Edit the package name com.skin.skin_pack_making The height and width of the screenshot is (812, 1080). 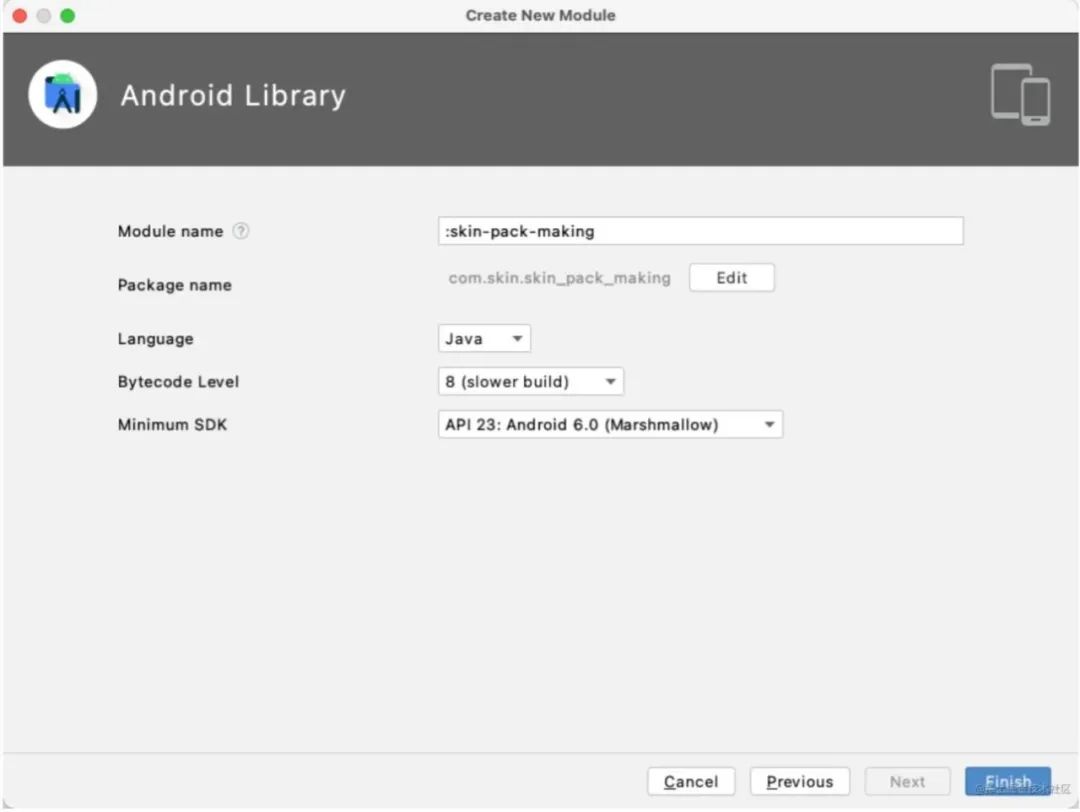[x=731, y=277]
